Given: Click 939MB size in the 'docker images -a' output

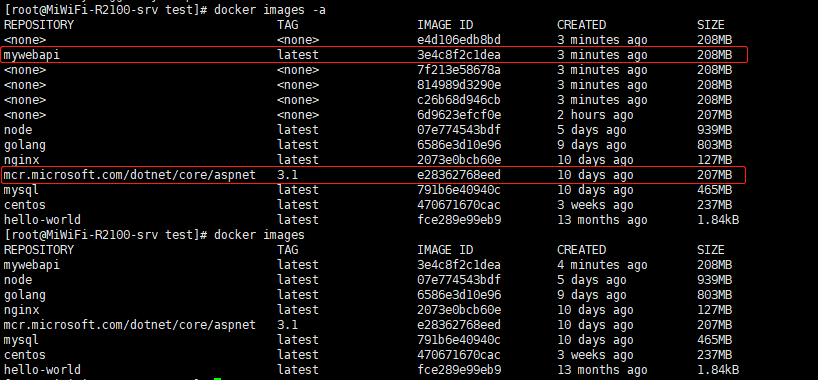Looking at the screenshot, I should point(714,130).
